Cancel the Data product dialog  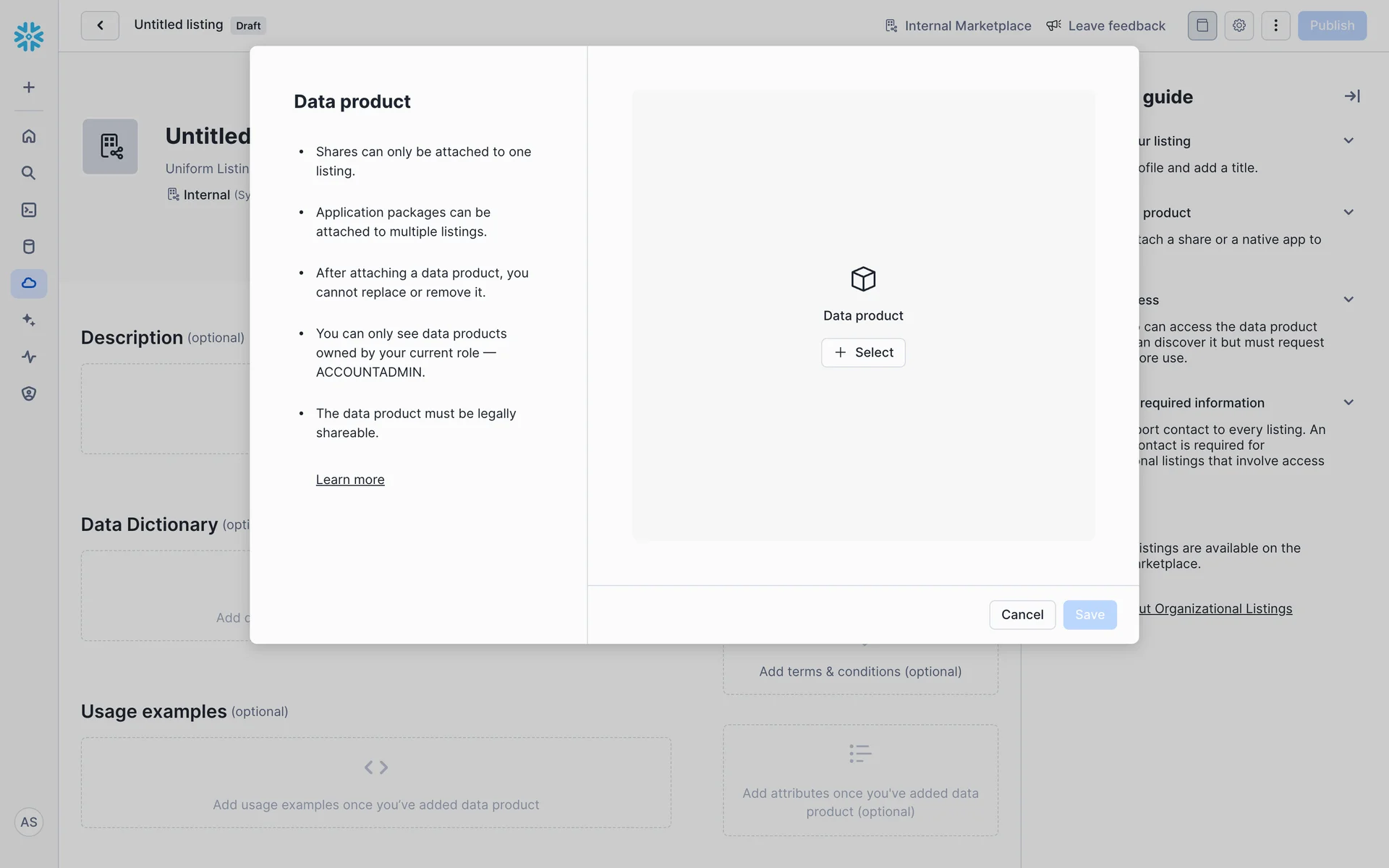pyautogui.click(x=1021, y=615)
